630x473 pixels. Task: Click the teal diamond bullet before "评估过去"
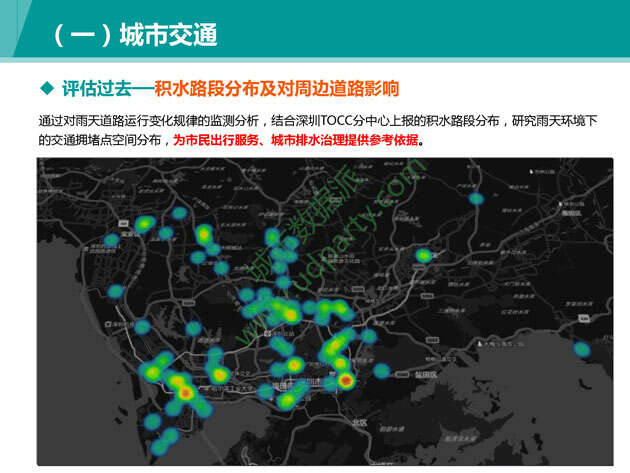tap(47, 88)
